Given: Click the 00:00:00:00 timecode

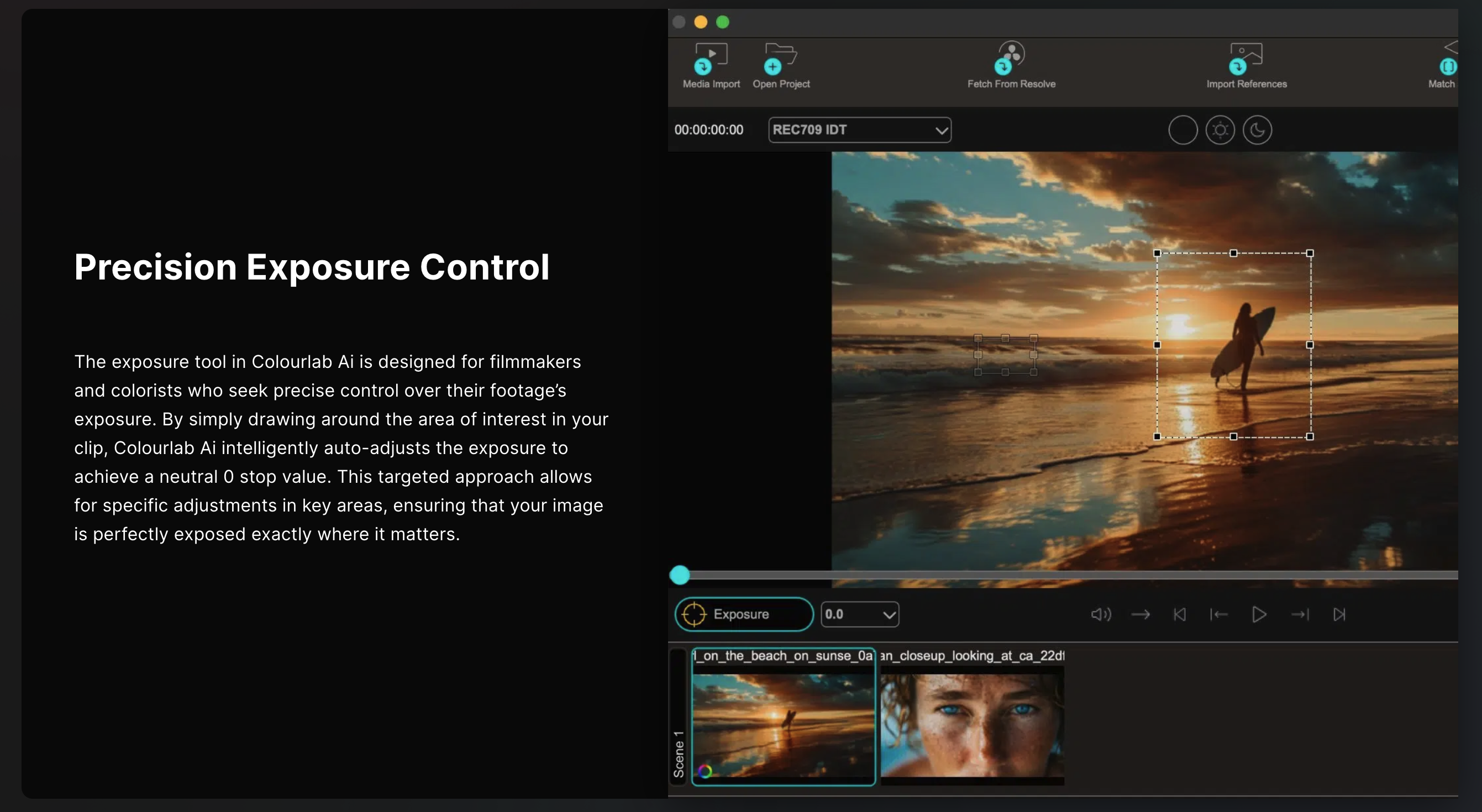Looking at the screenshot, I should click(709, 130).
